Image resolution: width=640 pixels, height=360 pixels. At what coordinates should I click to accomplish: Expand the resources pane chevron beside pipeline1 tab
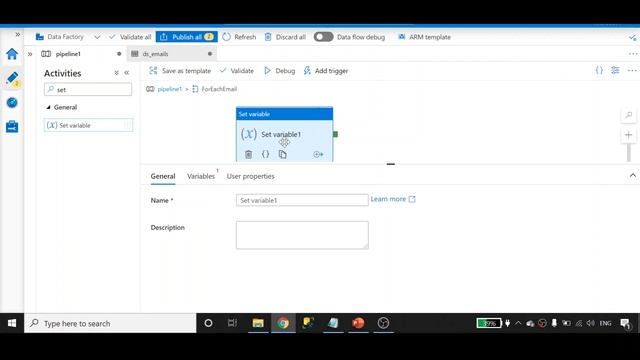(x=30, y=54)
